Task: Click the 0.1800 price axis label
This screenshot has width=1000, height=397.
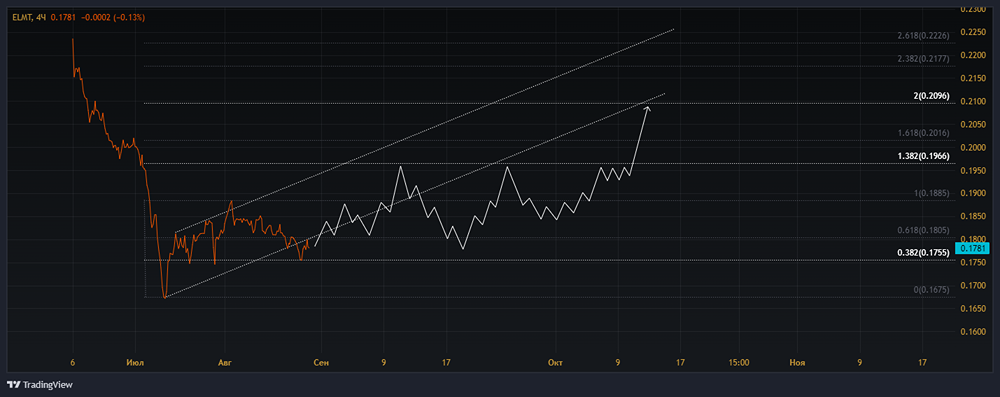Action: (972, 239)
